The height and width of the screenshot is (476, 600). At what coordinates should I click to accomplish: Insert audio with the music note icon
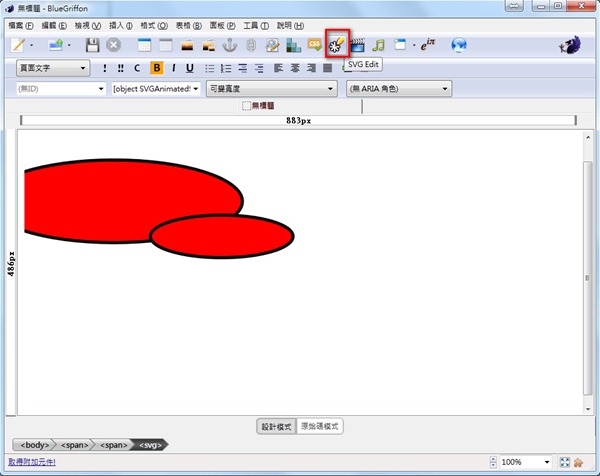coord(378,45)
